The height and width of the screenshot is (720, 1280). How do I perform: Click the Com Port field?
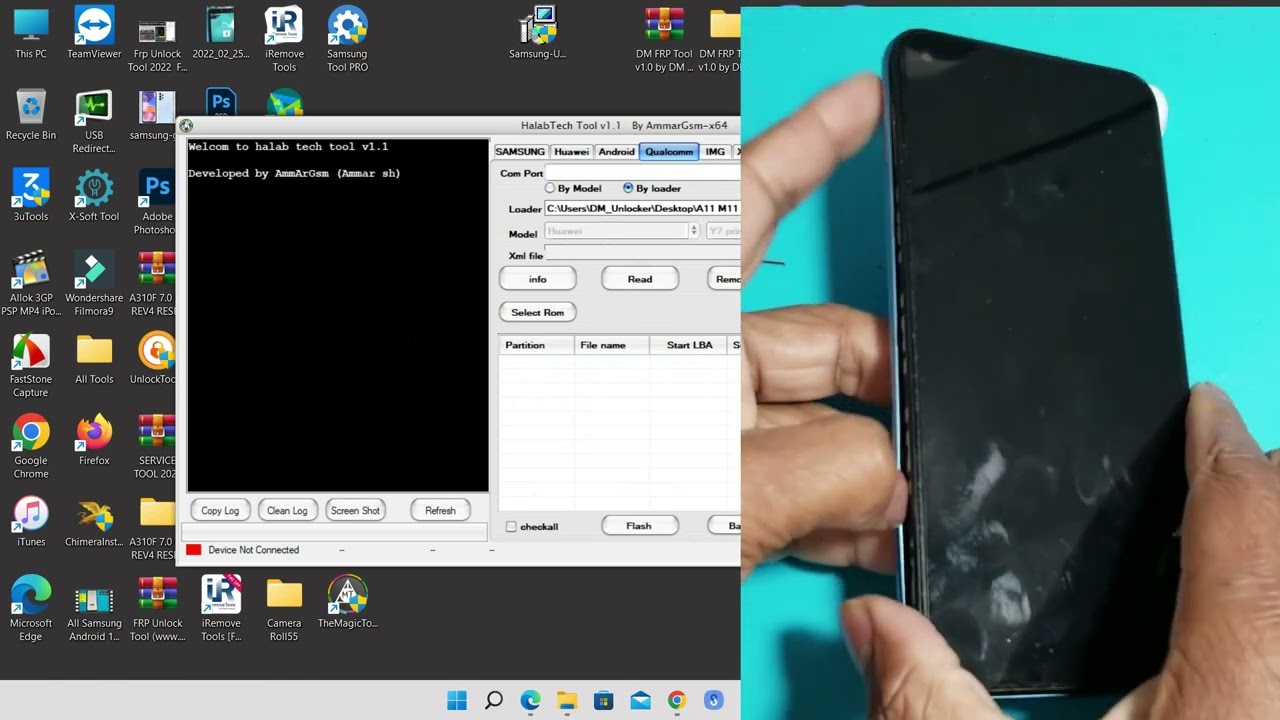tap(642, 173)
